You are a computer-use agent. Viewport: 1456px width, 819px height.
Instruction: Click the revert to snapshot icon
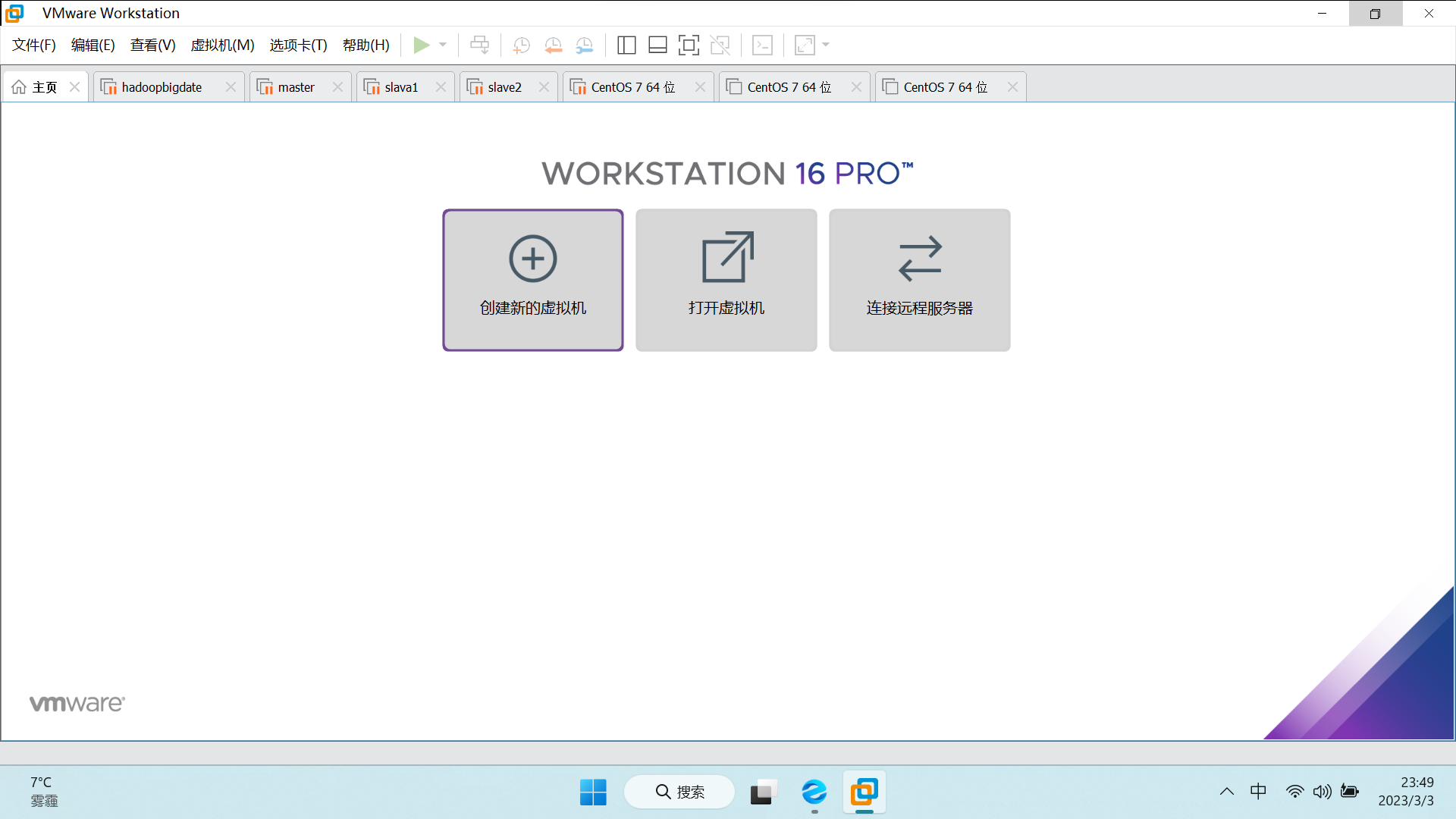(553, 45)
